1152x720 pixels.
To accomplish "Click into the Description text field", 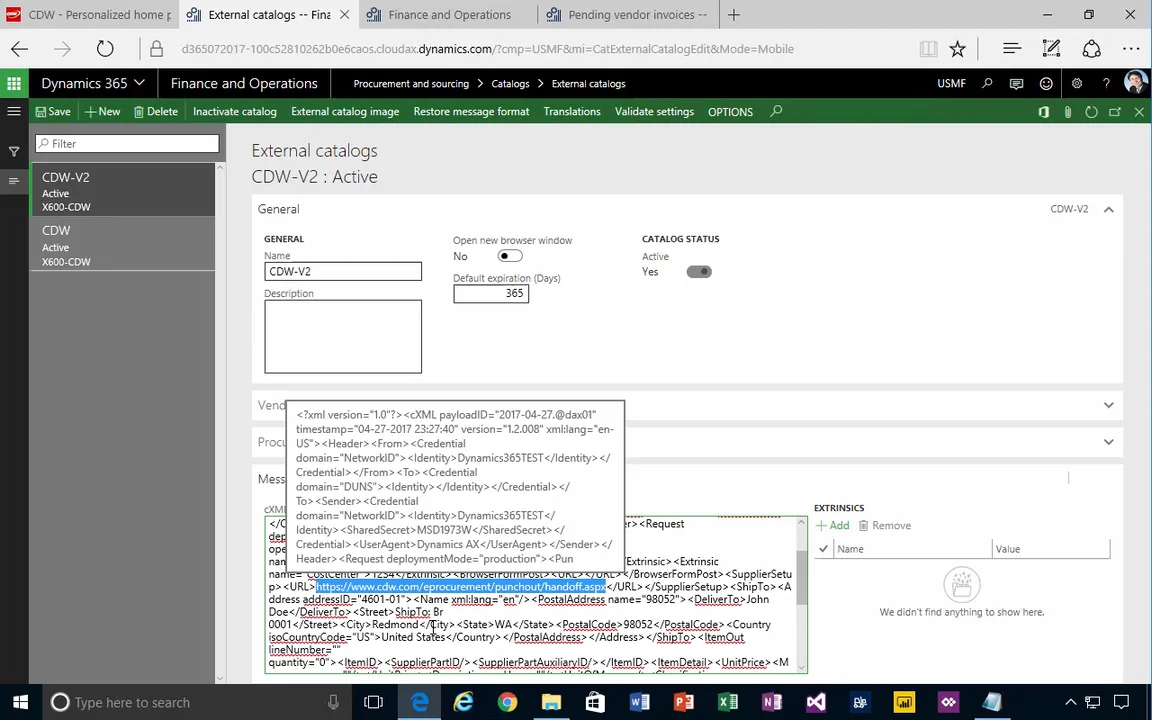I will click(342, 336).
